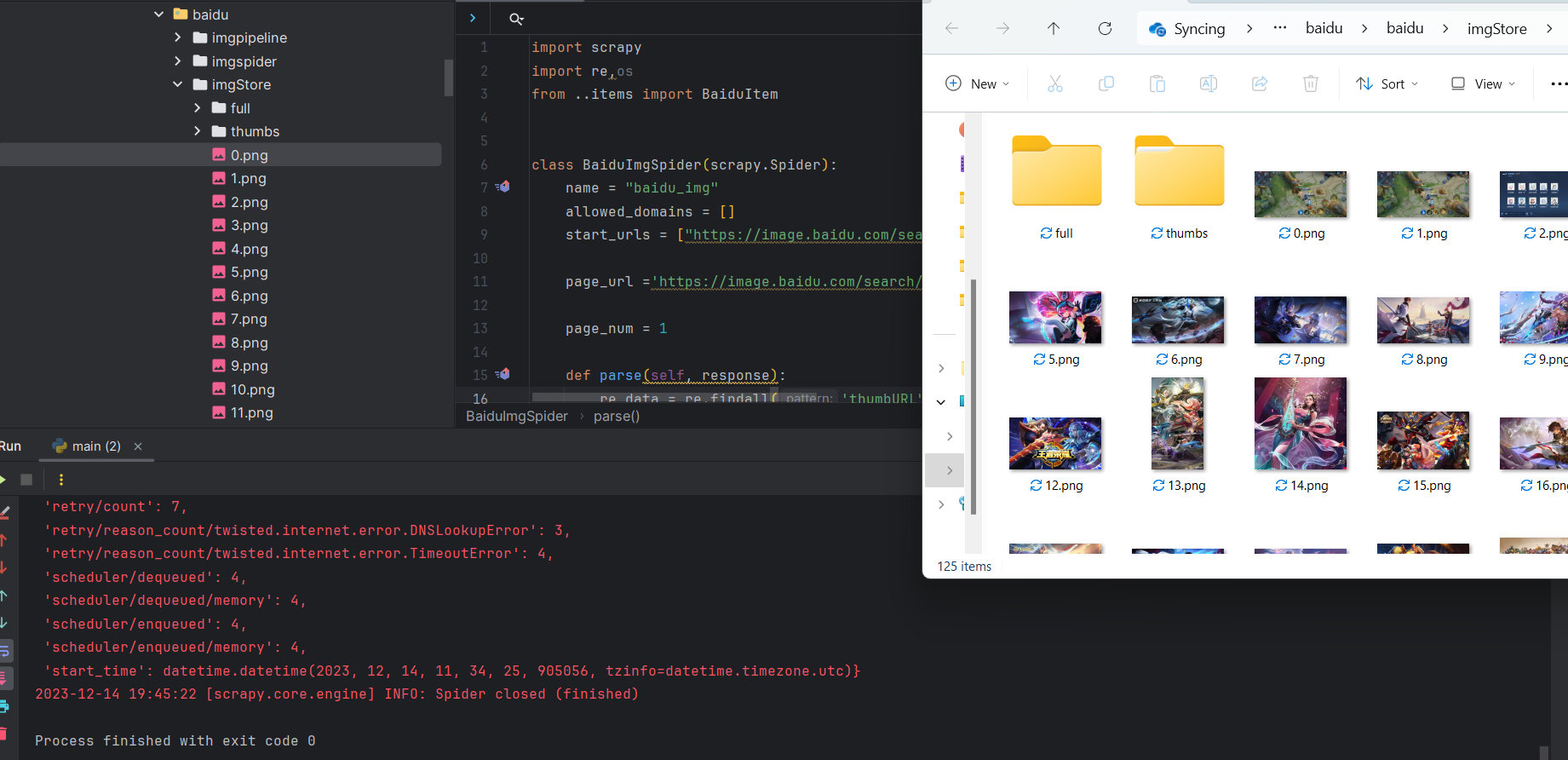This screenshot has width=1568, height=760.
Task: Click the start_urls line in the editor
Action: 744,234
